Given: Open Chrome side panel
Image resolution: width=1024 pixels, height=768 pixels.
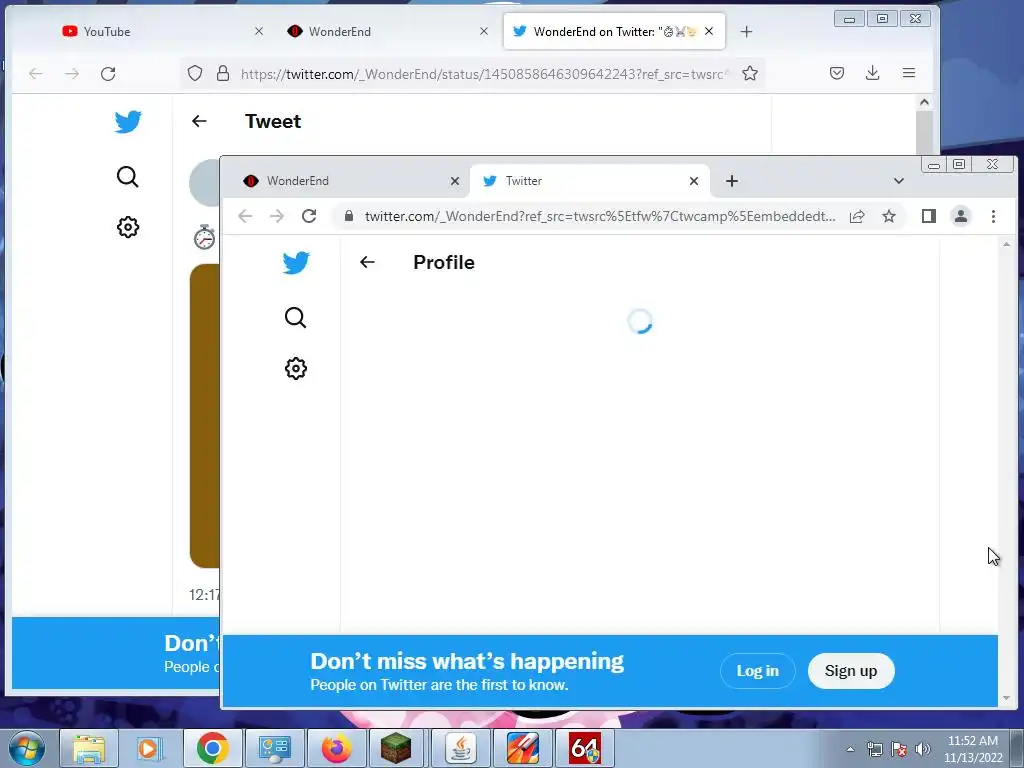Looking at the screenshot, I should coord(929,216).
